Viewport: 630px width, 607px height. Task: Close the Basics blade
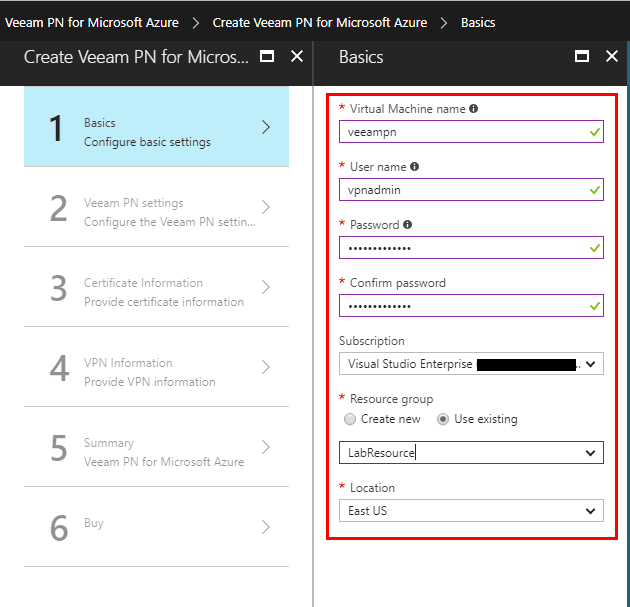(612, 57)
